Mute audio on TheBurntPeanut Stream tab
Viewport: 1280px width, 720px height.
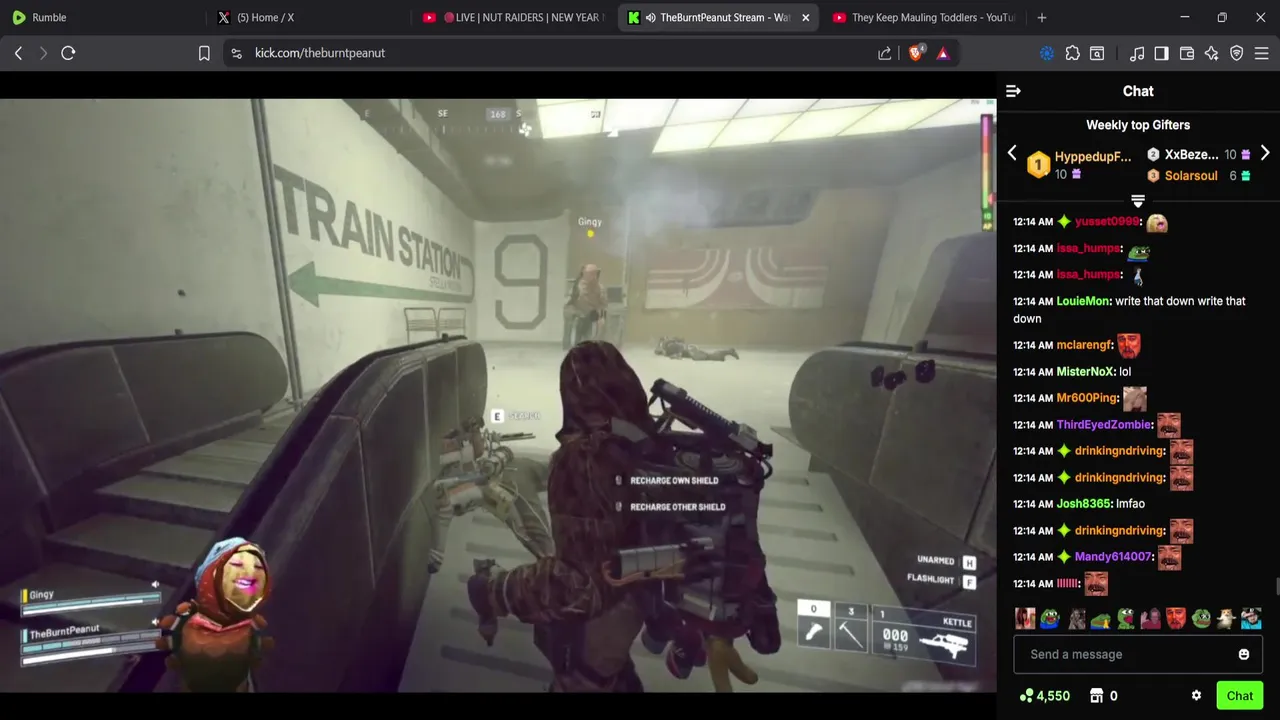[x=651, y=17]
